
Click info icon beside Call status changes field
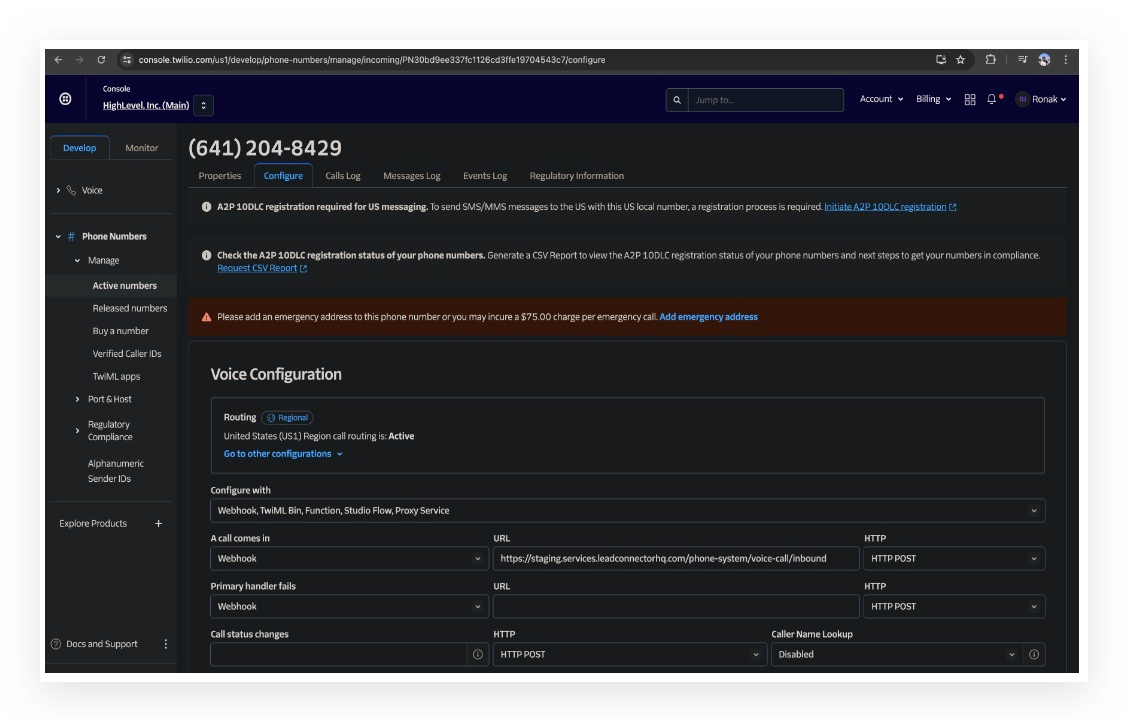tap(478, 654)
